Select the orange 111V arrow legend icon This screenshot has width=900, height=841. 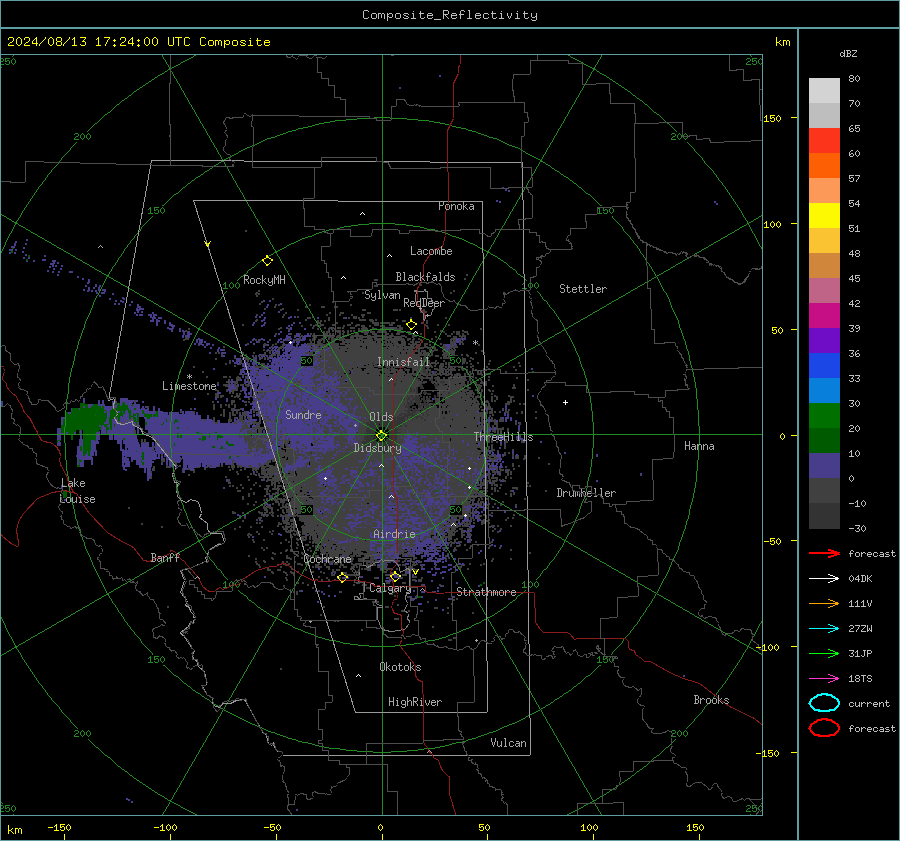tap(824, 603)
